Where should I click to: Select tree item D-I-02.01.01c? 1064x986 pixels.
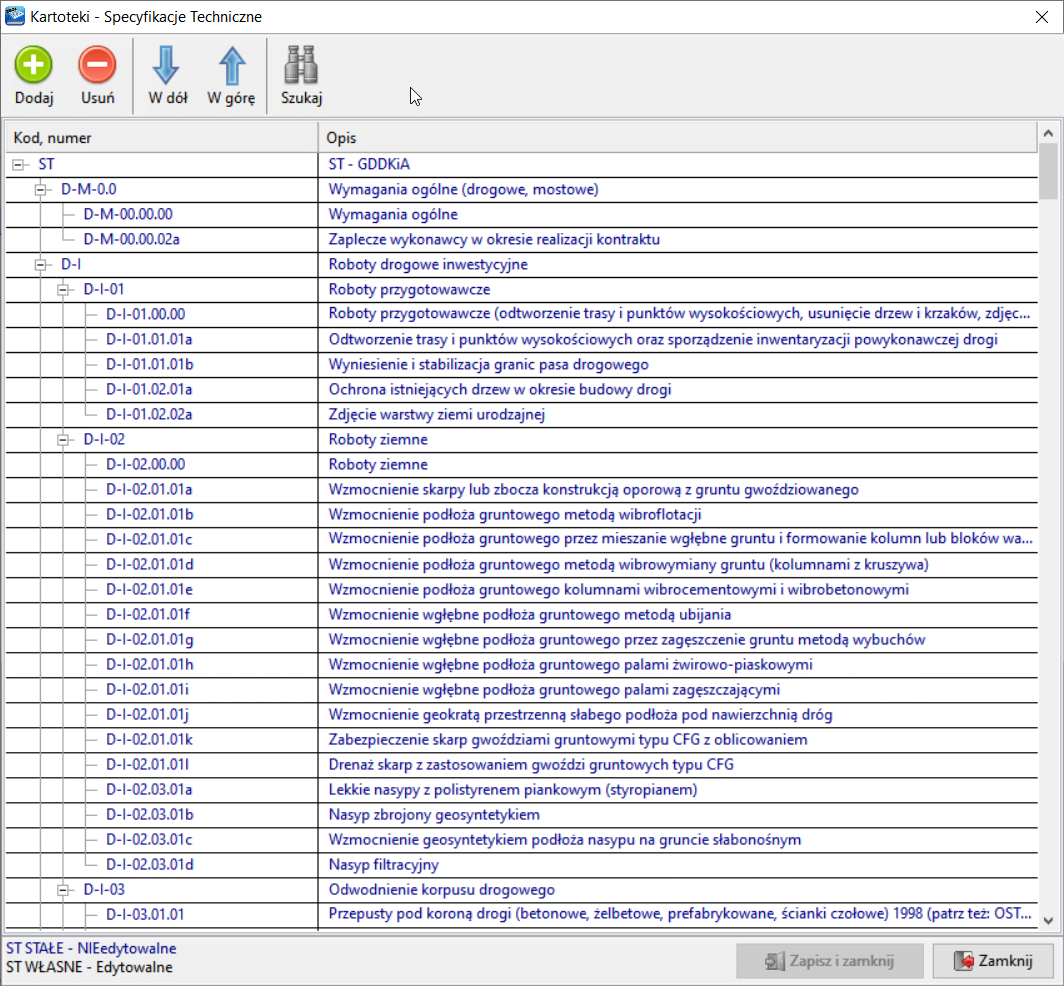(x=149, y=539)
